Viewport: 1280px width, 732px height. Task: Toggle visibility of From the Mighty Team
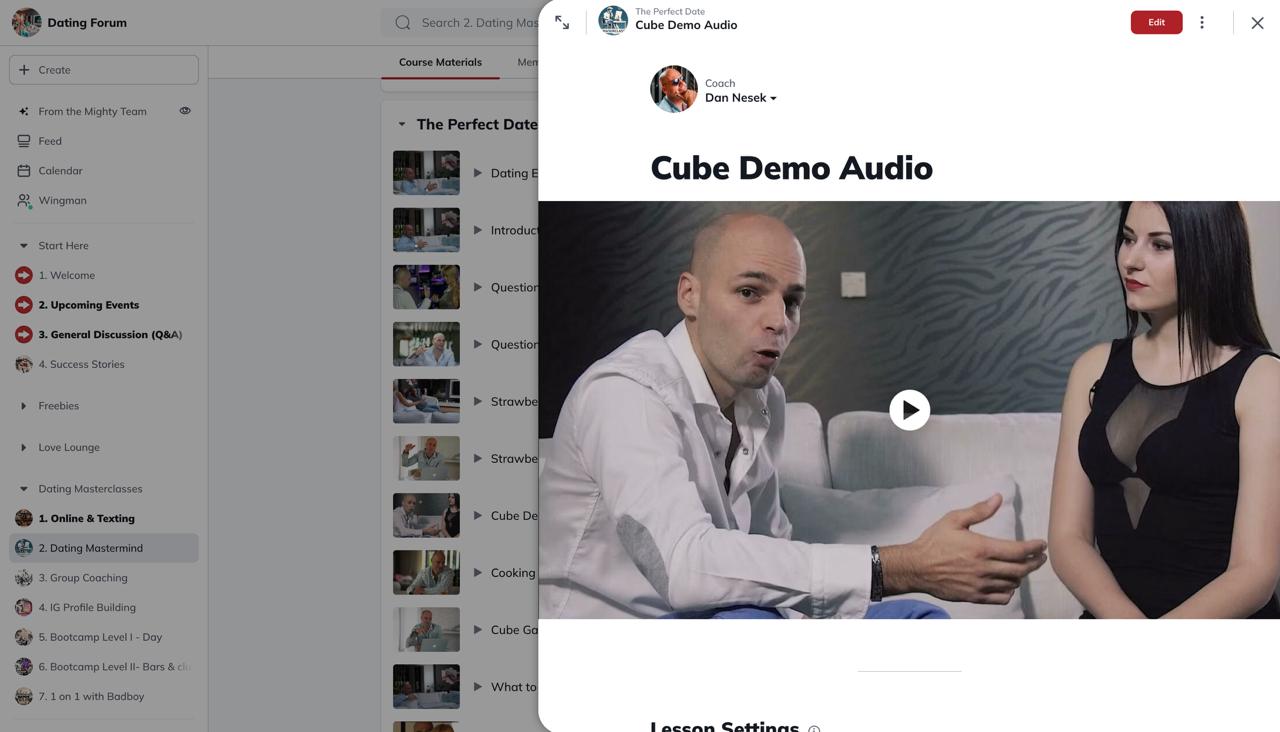(185, 111)
